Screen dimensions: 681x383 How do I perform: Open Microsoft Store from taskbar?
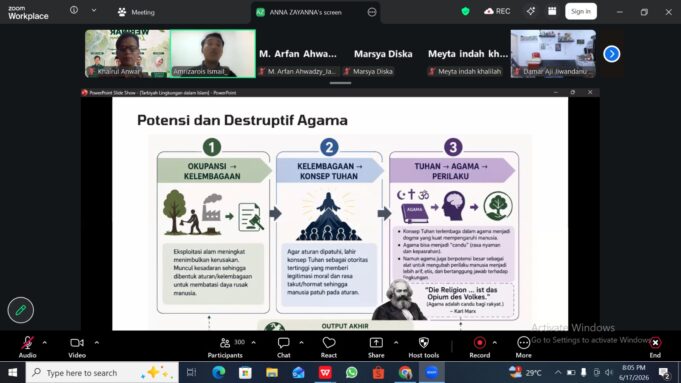pos(245,373)
